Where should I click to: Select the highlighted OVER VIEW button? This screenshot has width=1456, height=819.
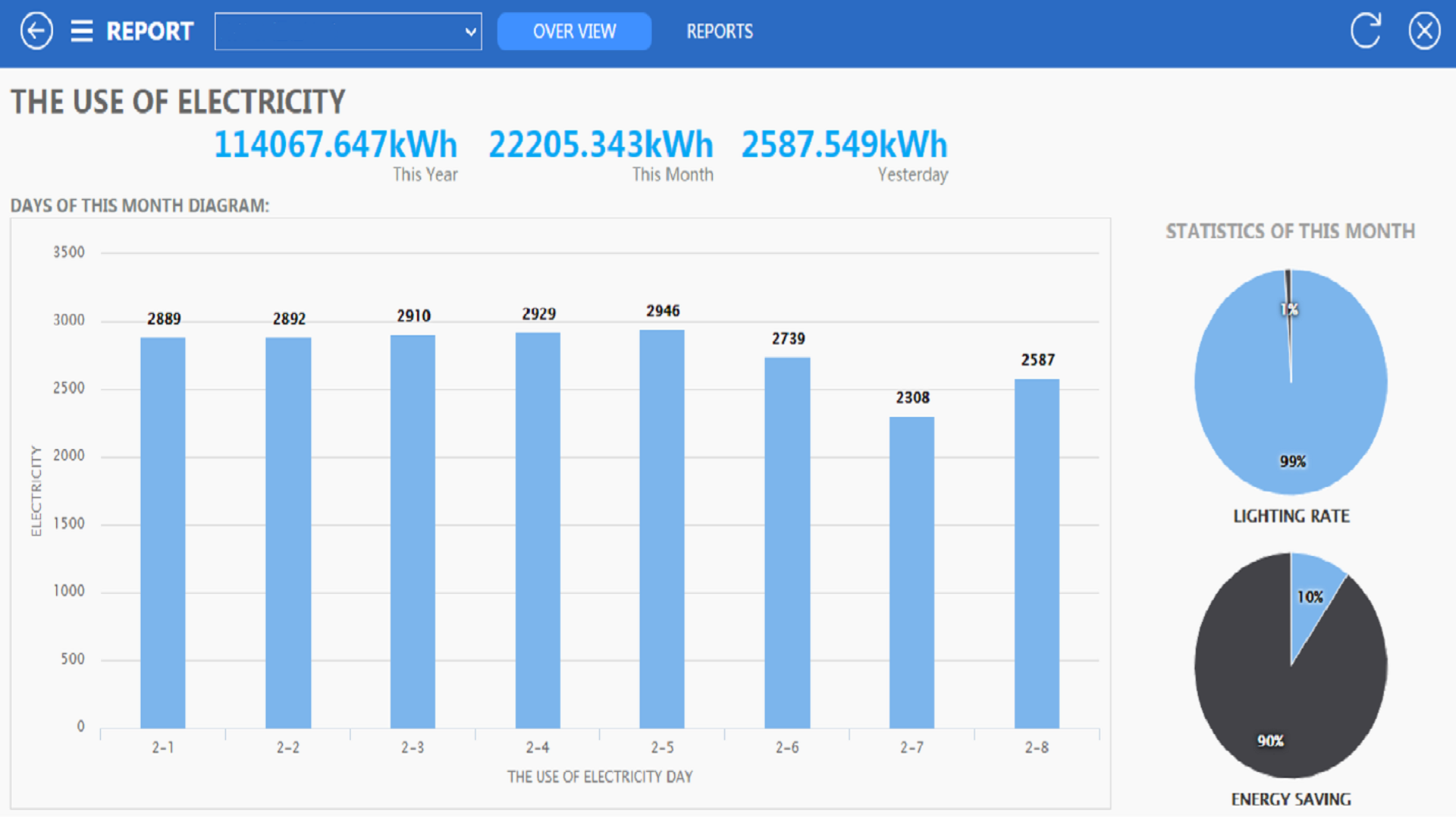(x=574, y=31)
